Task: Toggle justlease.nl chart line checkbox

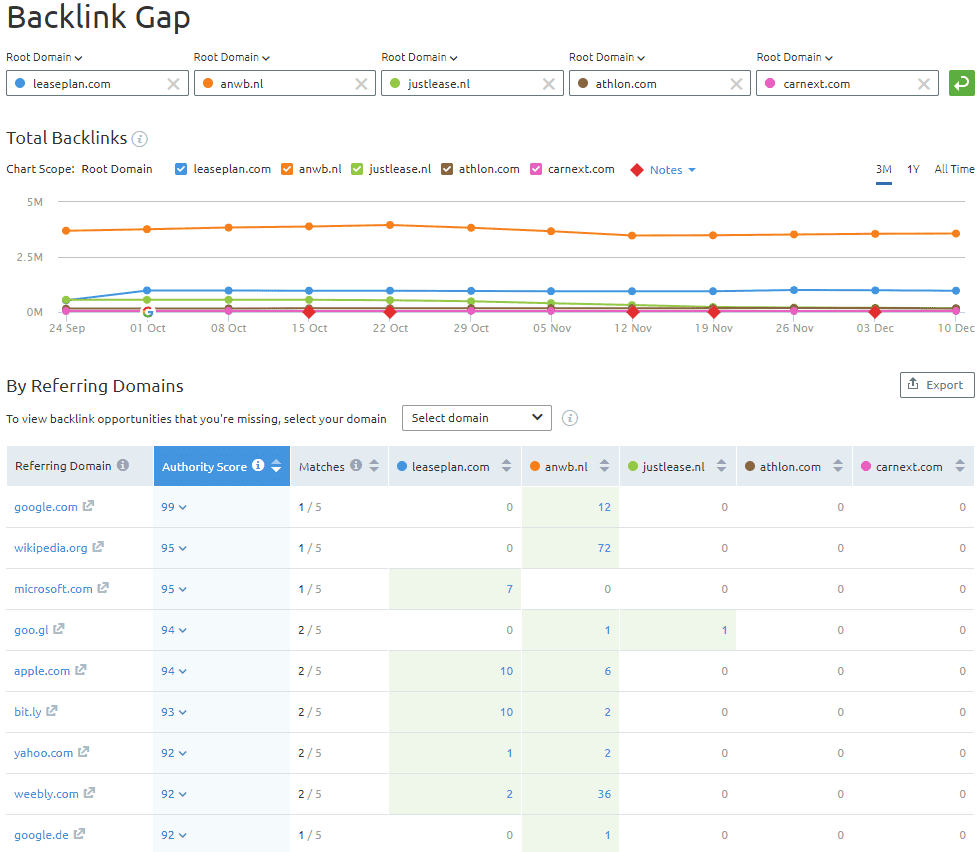Action: 357,169
